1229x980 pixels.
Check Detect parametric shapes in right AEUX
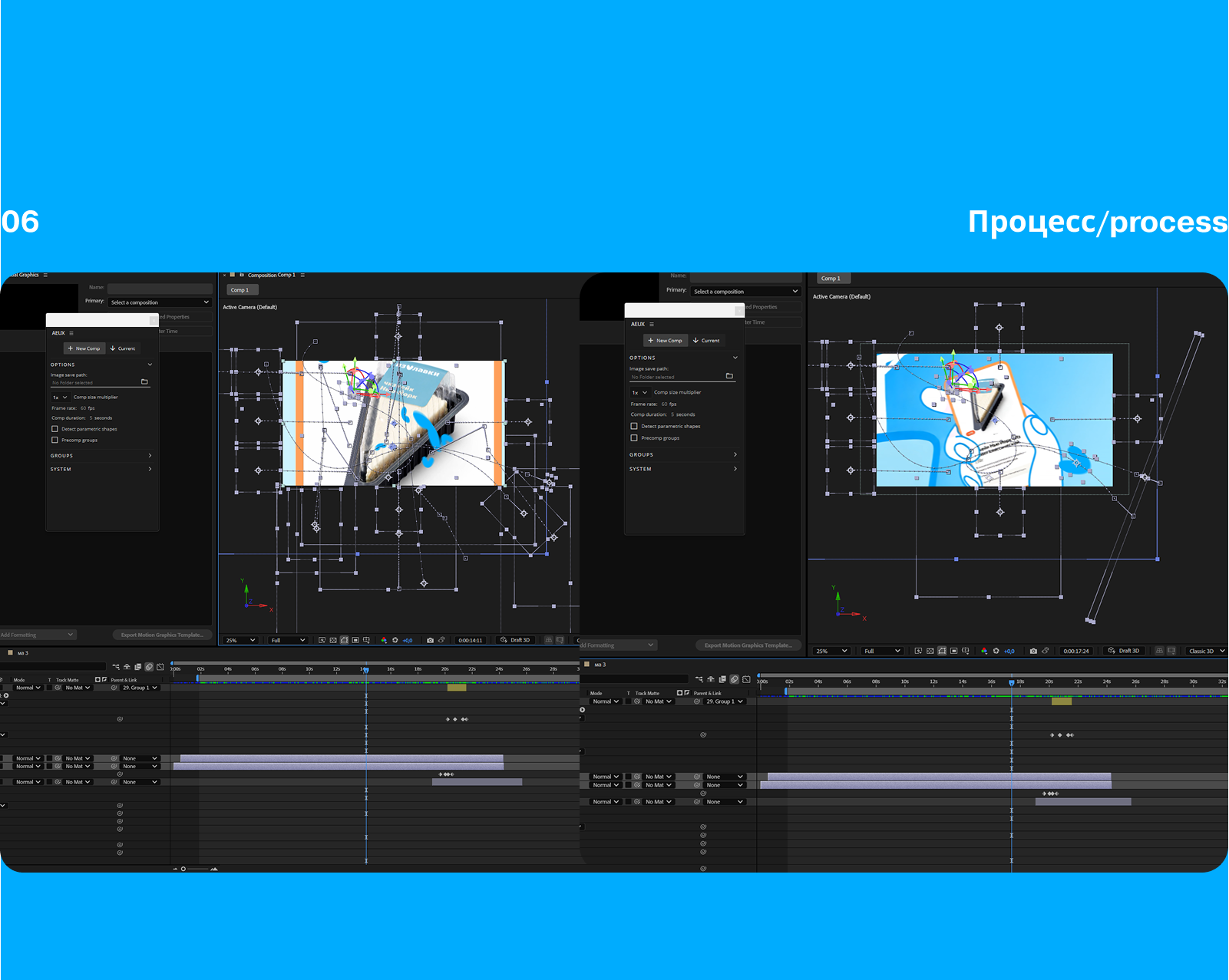point(634,426)
